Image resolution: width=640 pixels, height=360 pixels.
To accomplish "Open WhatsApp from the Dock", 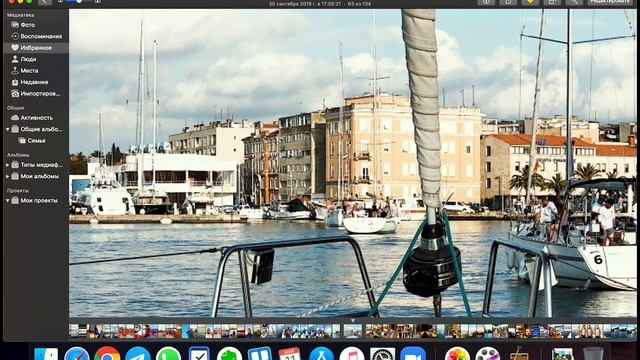I will click(168, 354).
